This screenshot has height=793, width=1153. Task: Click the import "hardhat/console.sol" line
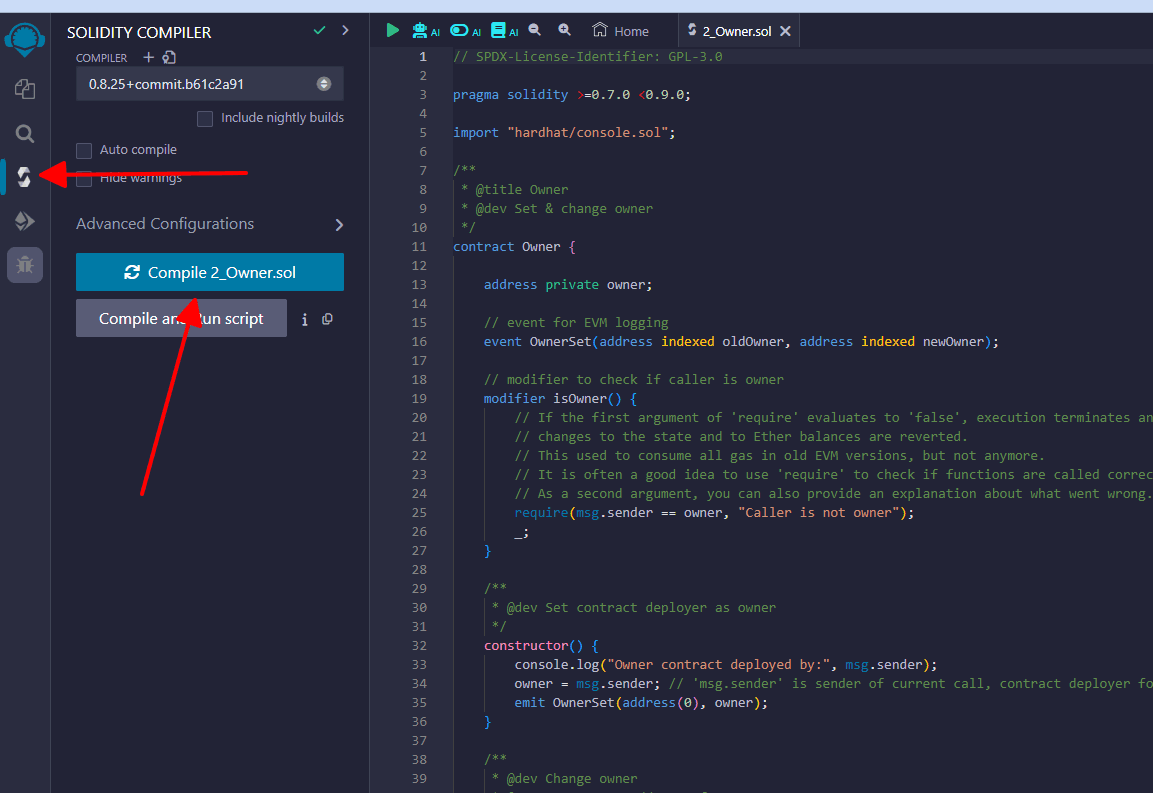(564, 132)
